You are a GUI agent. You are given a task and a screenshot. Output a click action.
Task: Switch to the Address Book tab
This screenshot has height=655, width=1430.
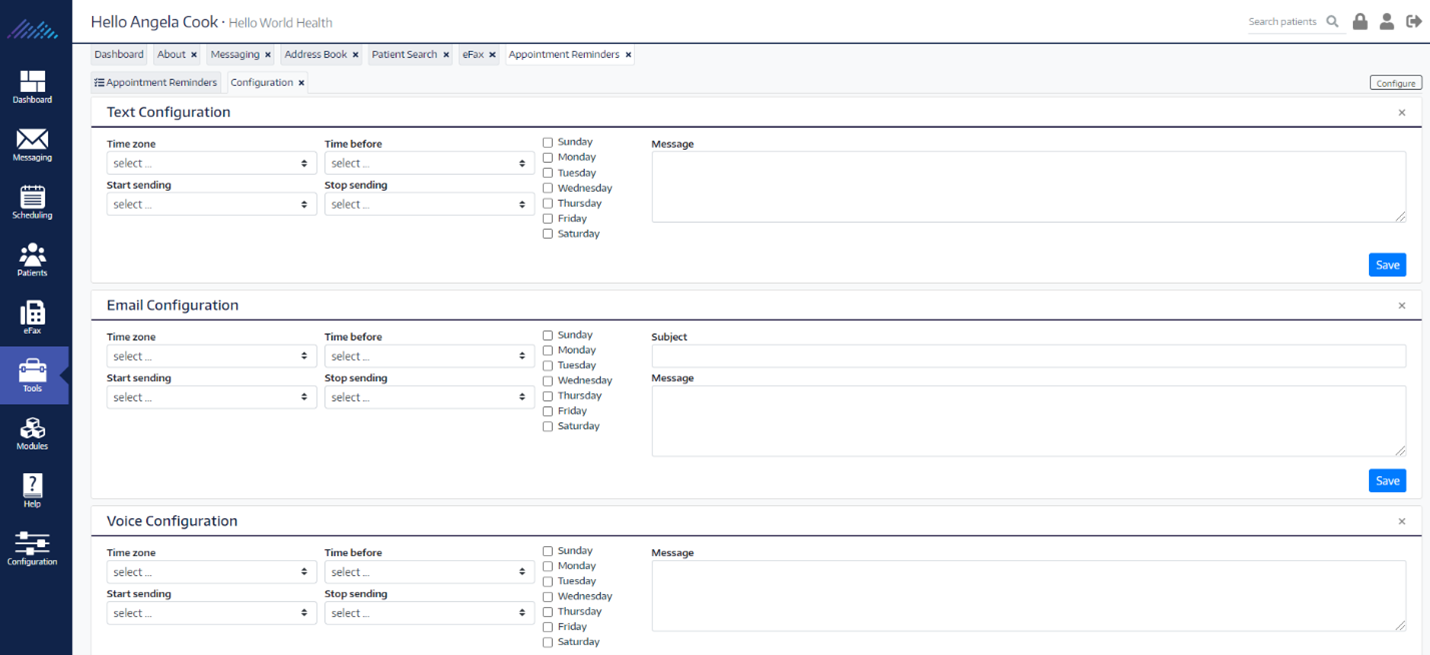point(315,55)
